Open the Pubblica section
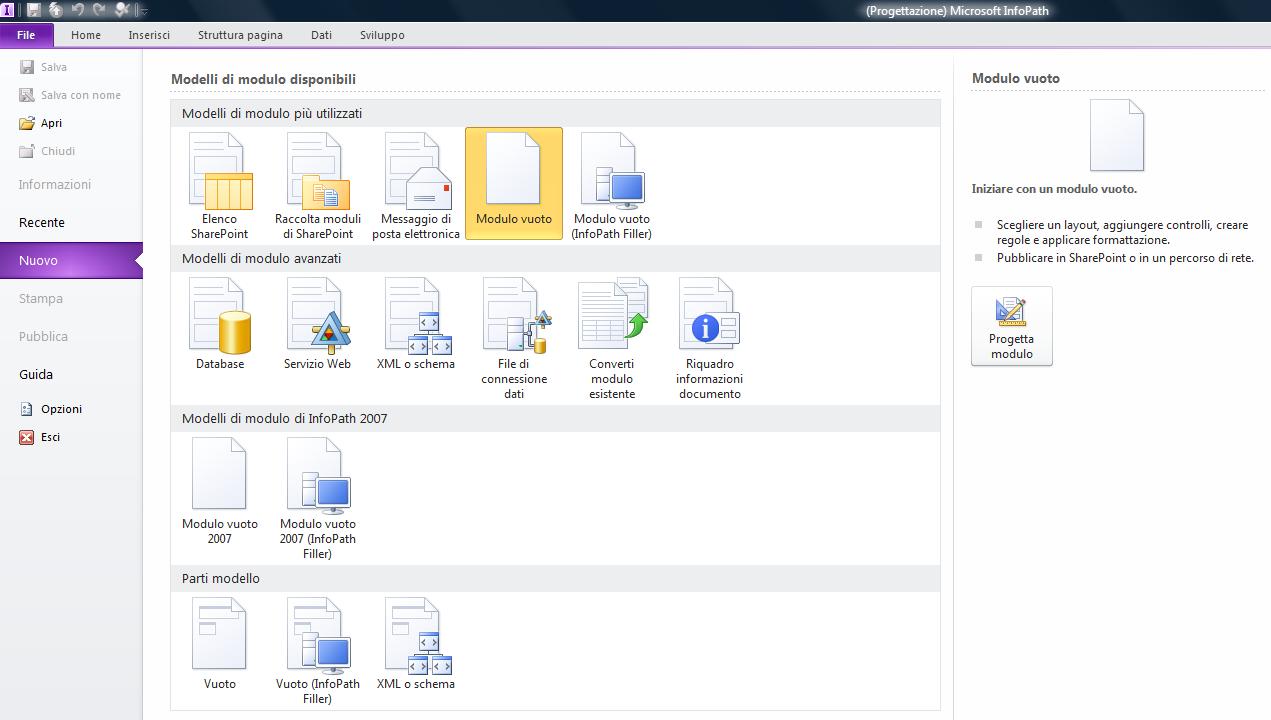This screenshot has width=1271, height=720. coord(44,336)
